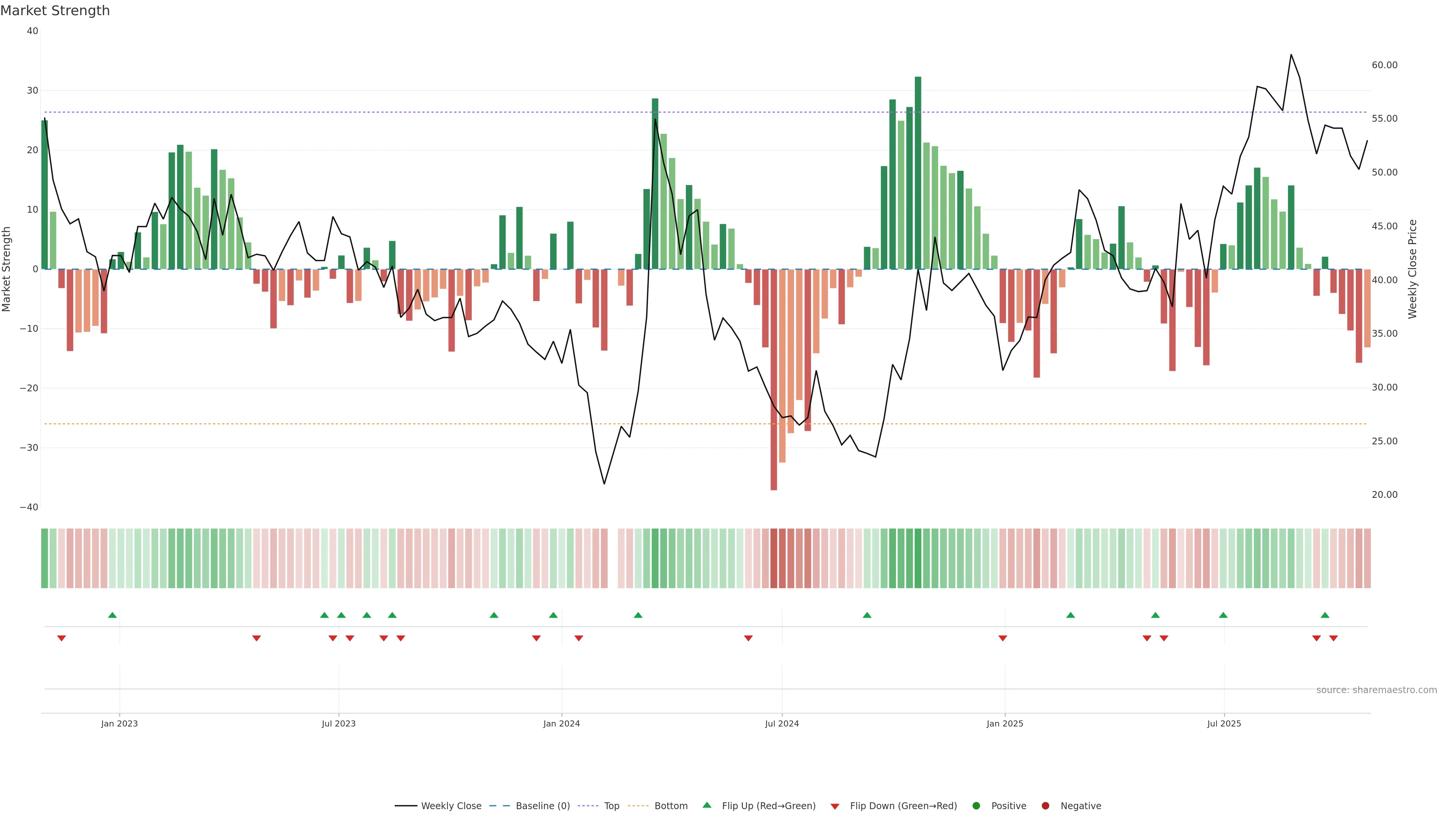The height and width of the screenshot is (819, 1456).
Task: Click the green Flip Up triangle in legend
Action: click(x=706, y=805)
